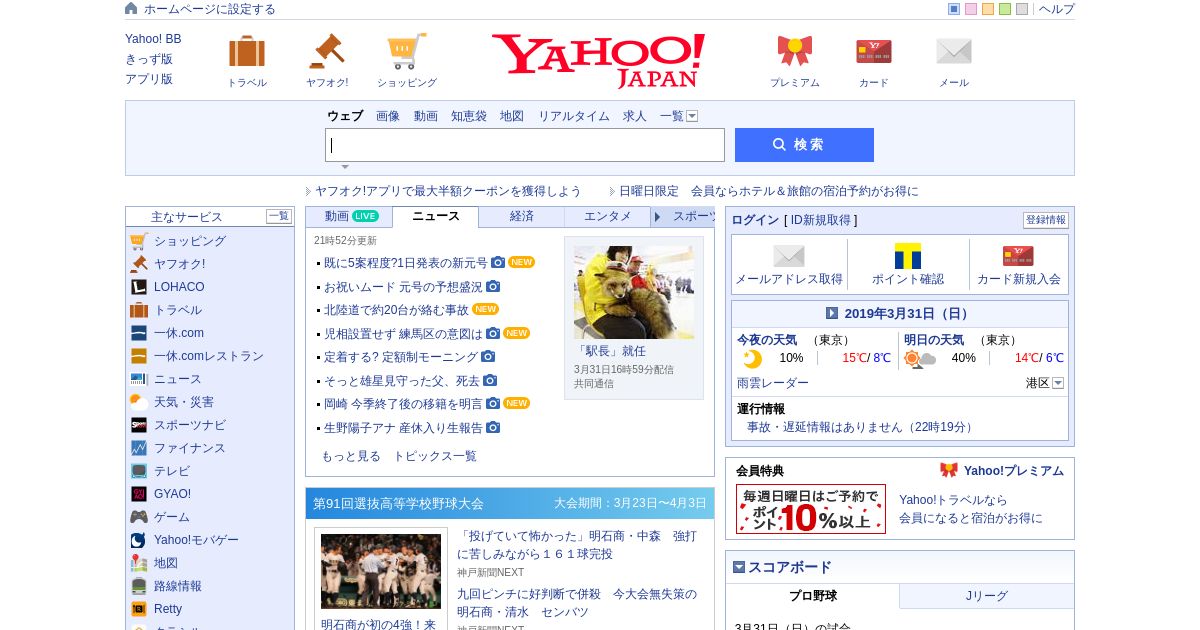Viewport: 1200px width, 630px height.
Task: Click the sidebar Yahoo!モバゲー icon
Action: point(139,540)
